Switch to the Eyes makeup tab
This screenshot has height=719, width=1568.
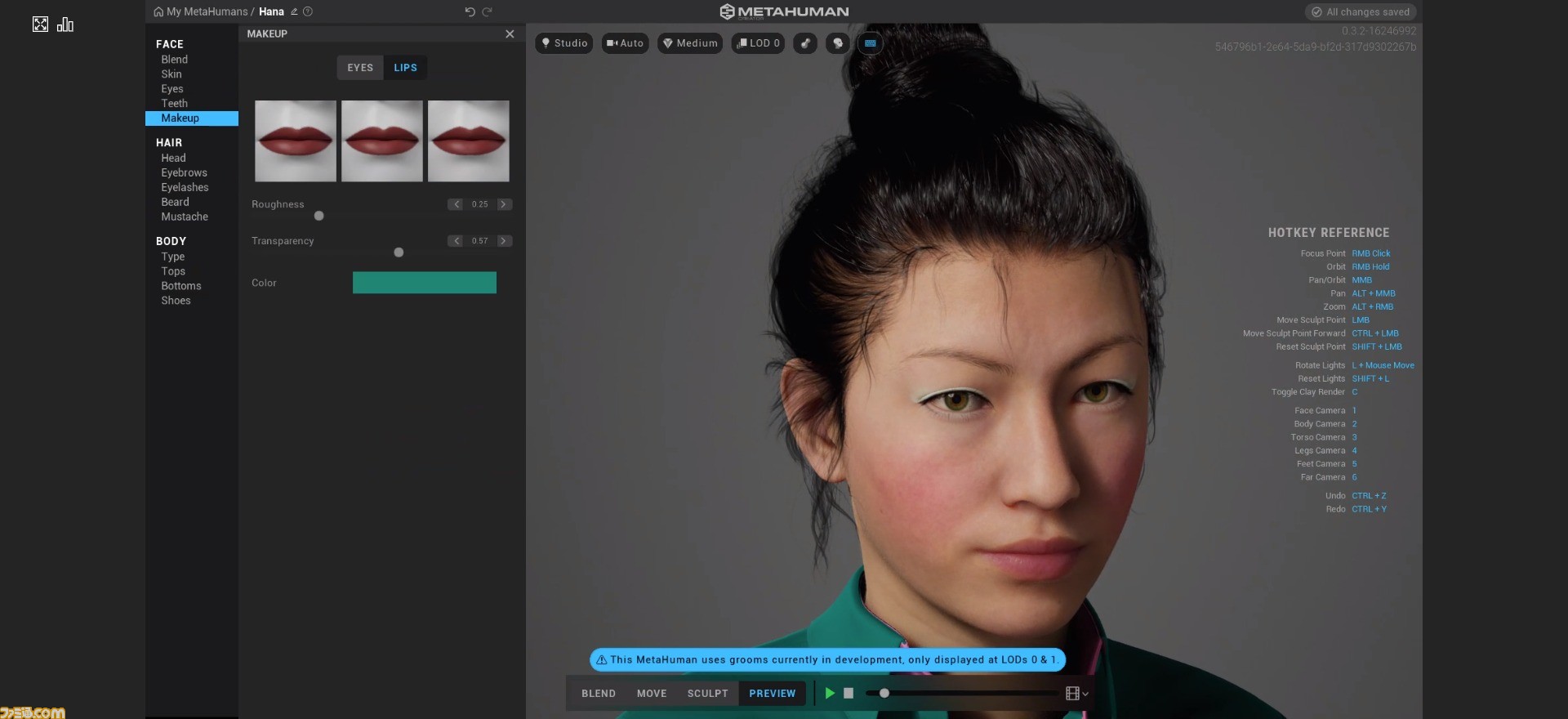pyautogui.click(x=360, y=68)
